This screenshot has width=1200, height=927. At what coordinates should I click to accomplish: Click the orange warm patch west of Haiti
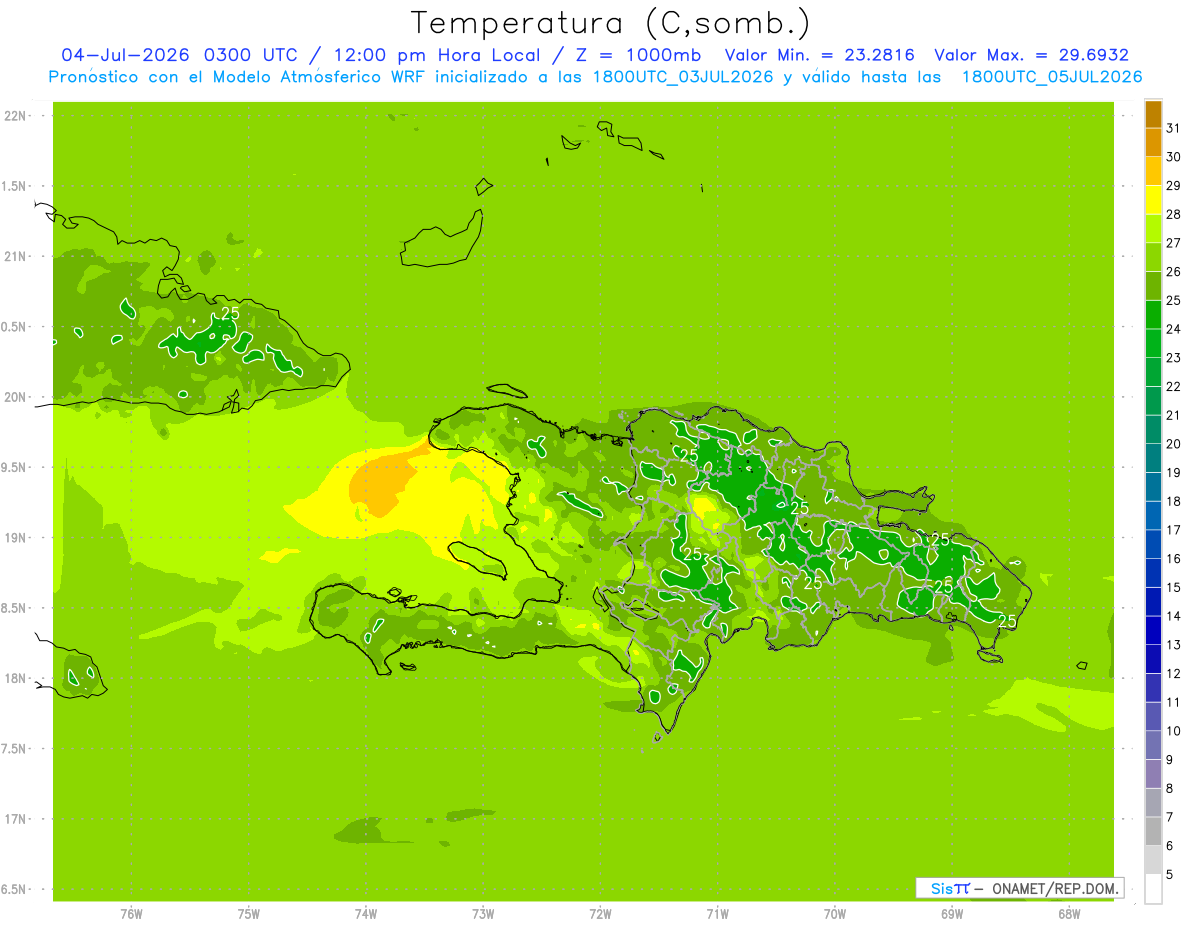[383, 482]
